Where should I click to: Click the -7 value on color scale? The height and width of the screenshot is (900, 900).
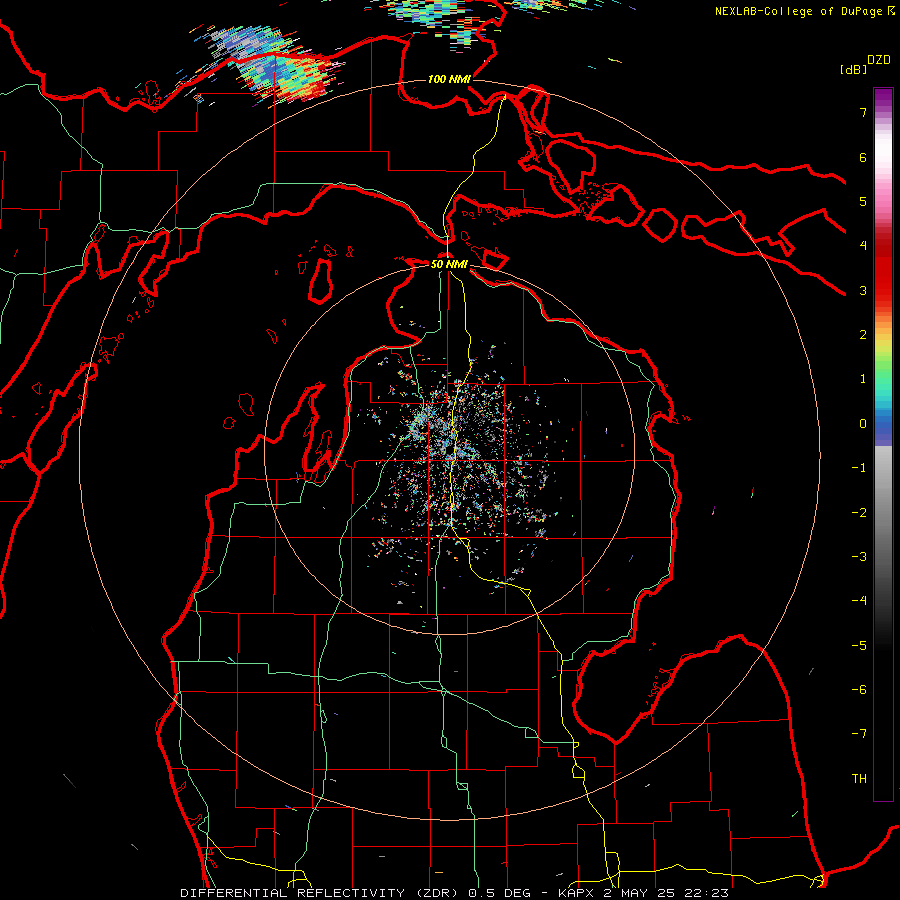pyautogui.click(x=859, y=734)
